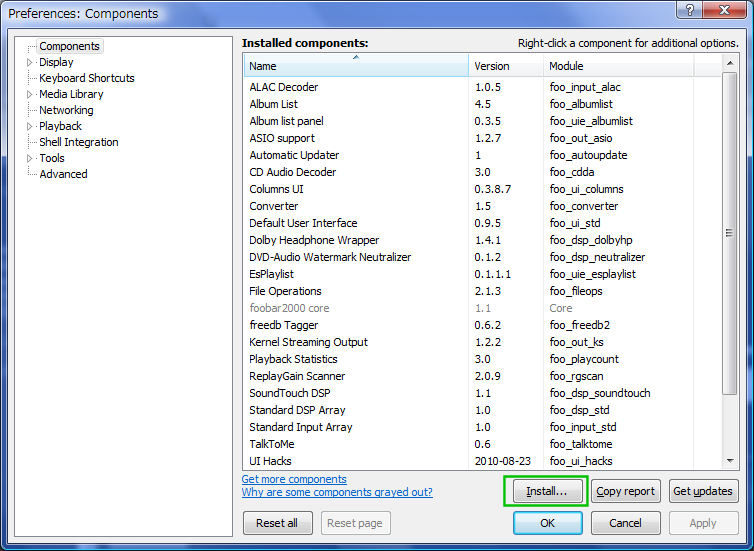Sort by the Name column header
This screenshot has height=551, width=754.
(356, 65)
